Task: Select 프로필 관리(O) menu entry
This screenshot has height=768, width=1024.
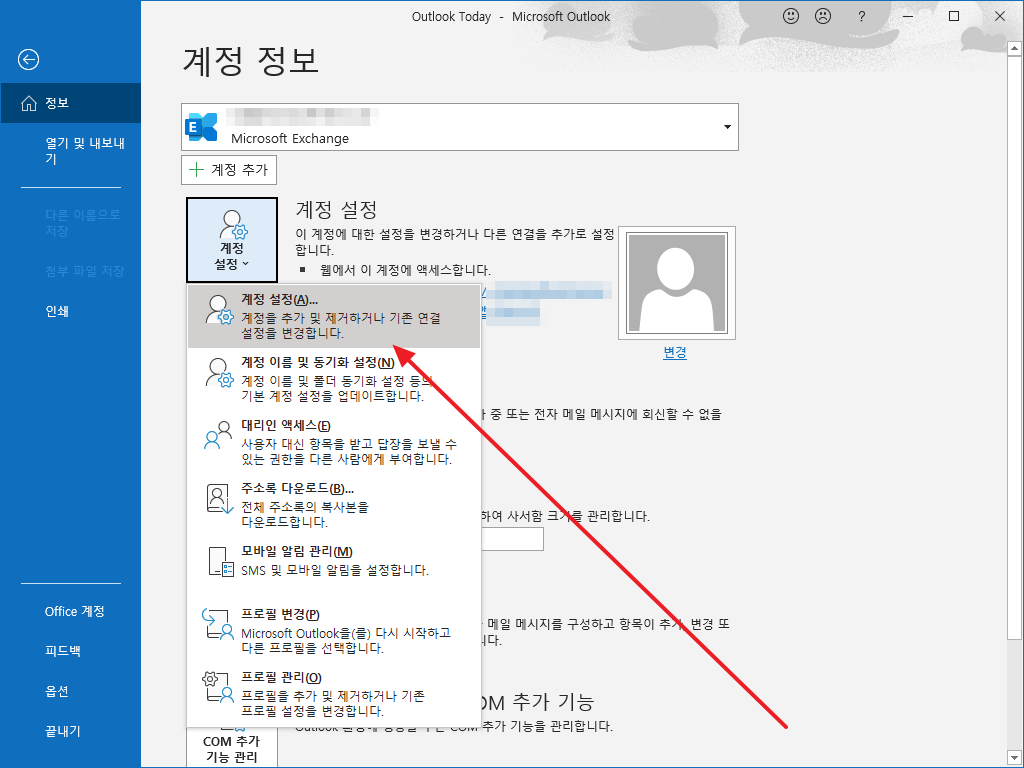Action: click(334, 694)
